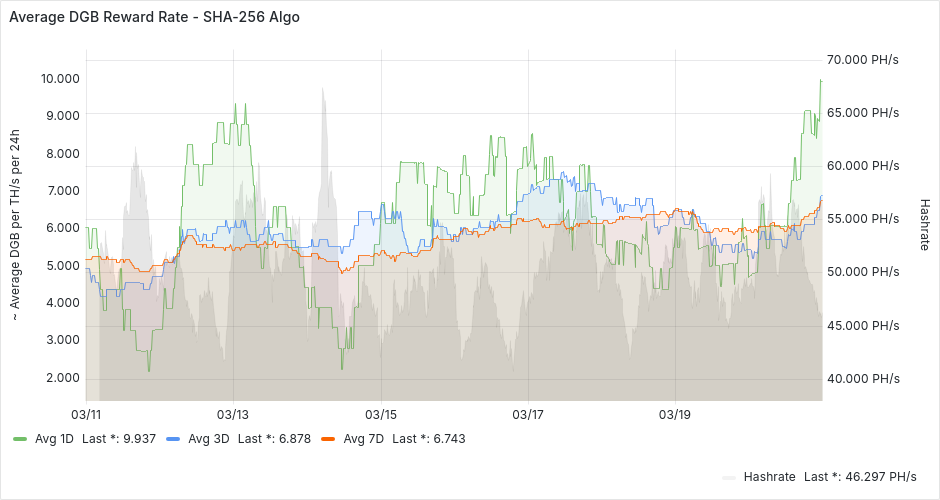This screenshot has height=500, width=940.
Task: Toggle the Avg 7D series in legend
Action: [x=362, y=438]
